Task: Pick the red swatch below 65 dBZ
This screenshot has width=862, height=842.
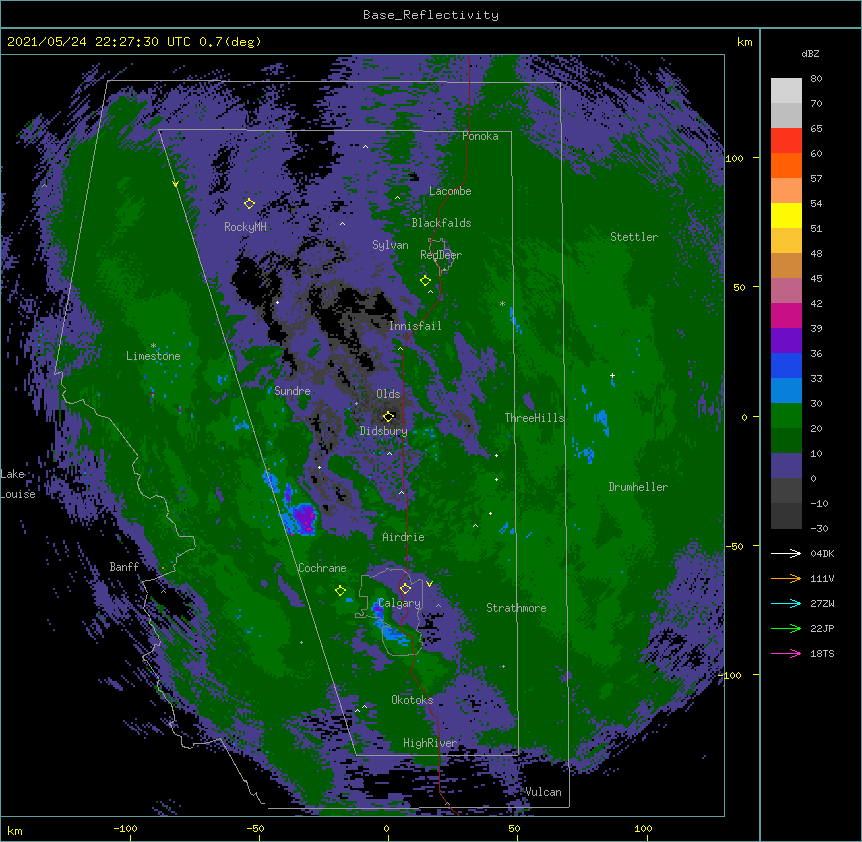Action: 786,140
